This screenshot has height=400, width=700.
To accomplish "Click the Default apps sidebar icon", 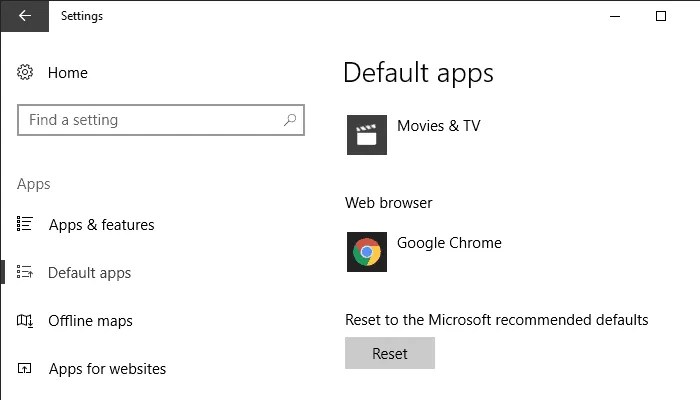I will [x=25, y=272].
